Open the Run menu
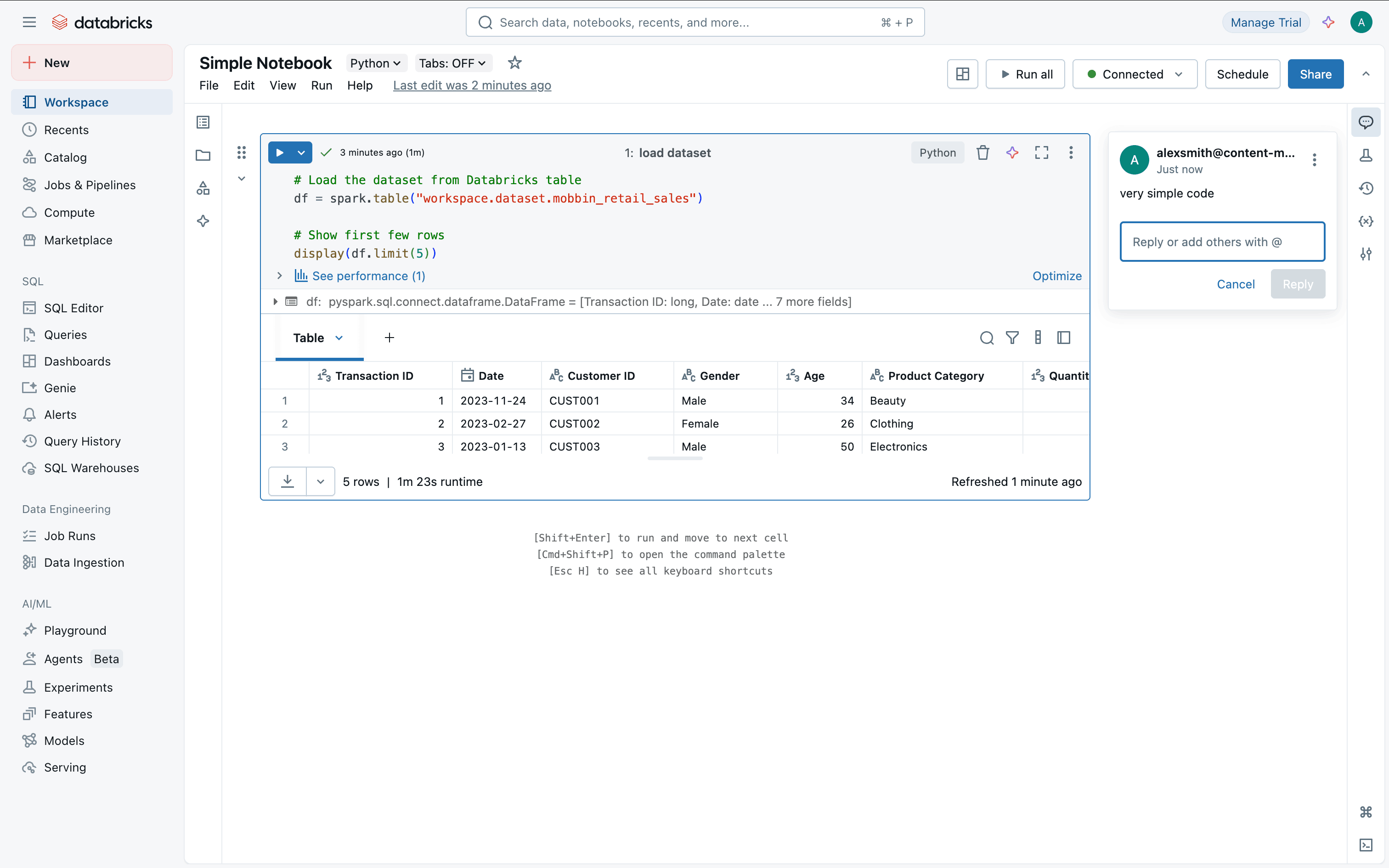Image resolution: width=1389 pixels, height=868 pixels. [322, 85]
